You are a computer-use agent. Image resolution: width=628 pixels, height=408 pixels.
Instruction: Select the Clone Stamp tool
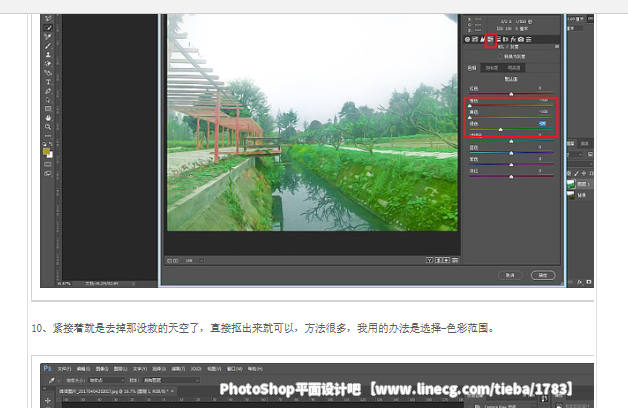(x=48, y=54)
